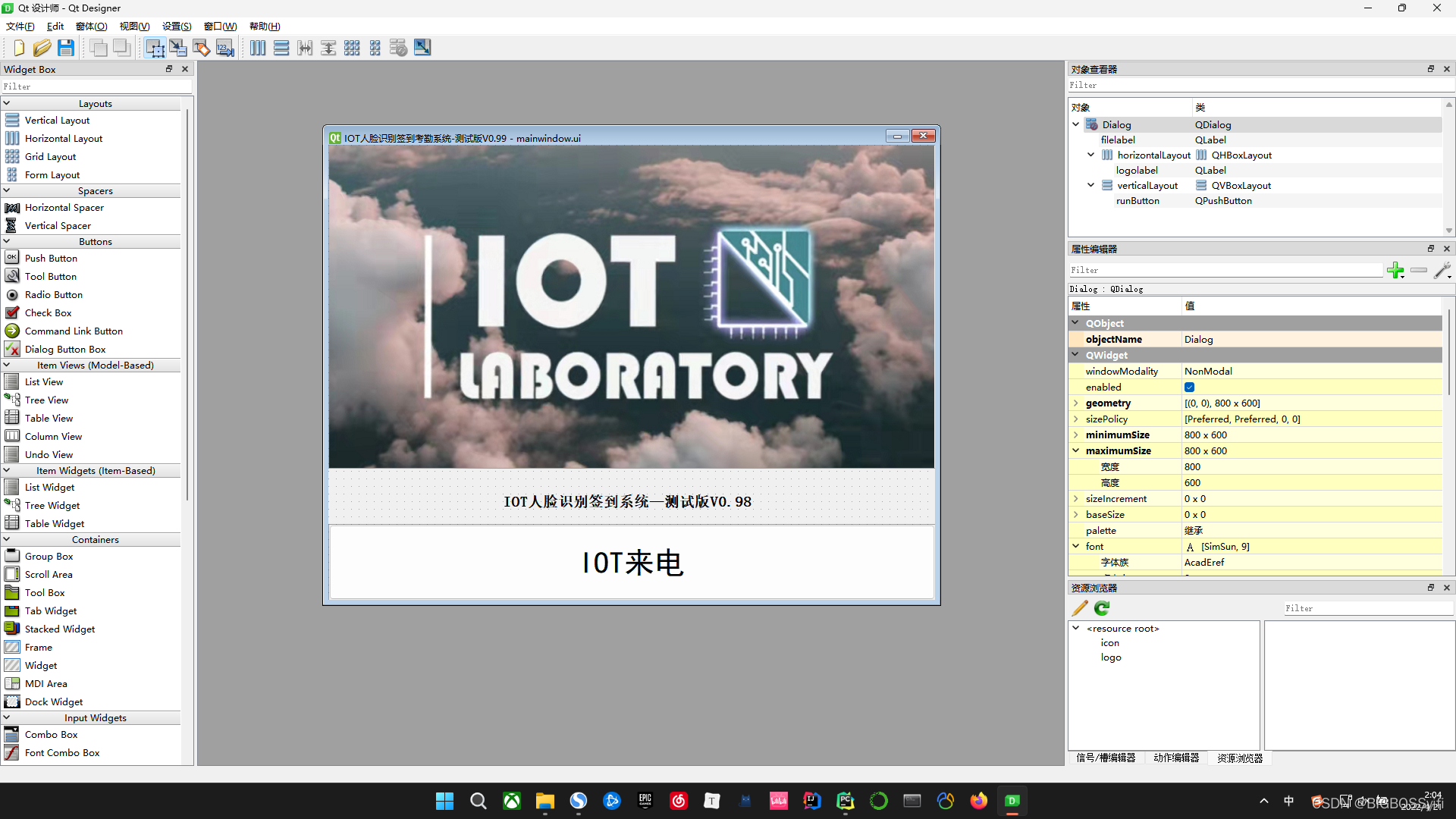1456x819 pixels.
Task: Open Firefox from the taskbar
Action: [x=979, y=801]
